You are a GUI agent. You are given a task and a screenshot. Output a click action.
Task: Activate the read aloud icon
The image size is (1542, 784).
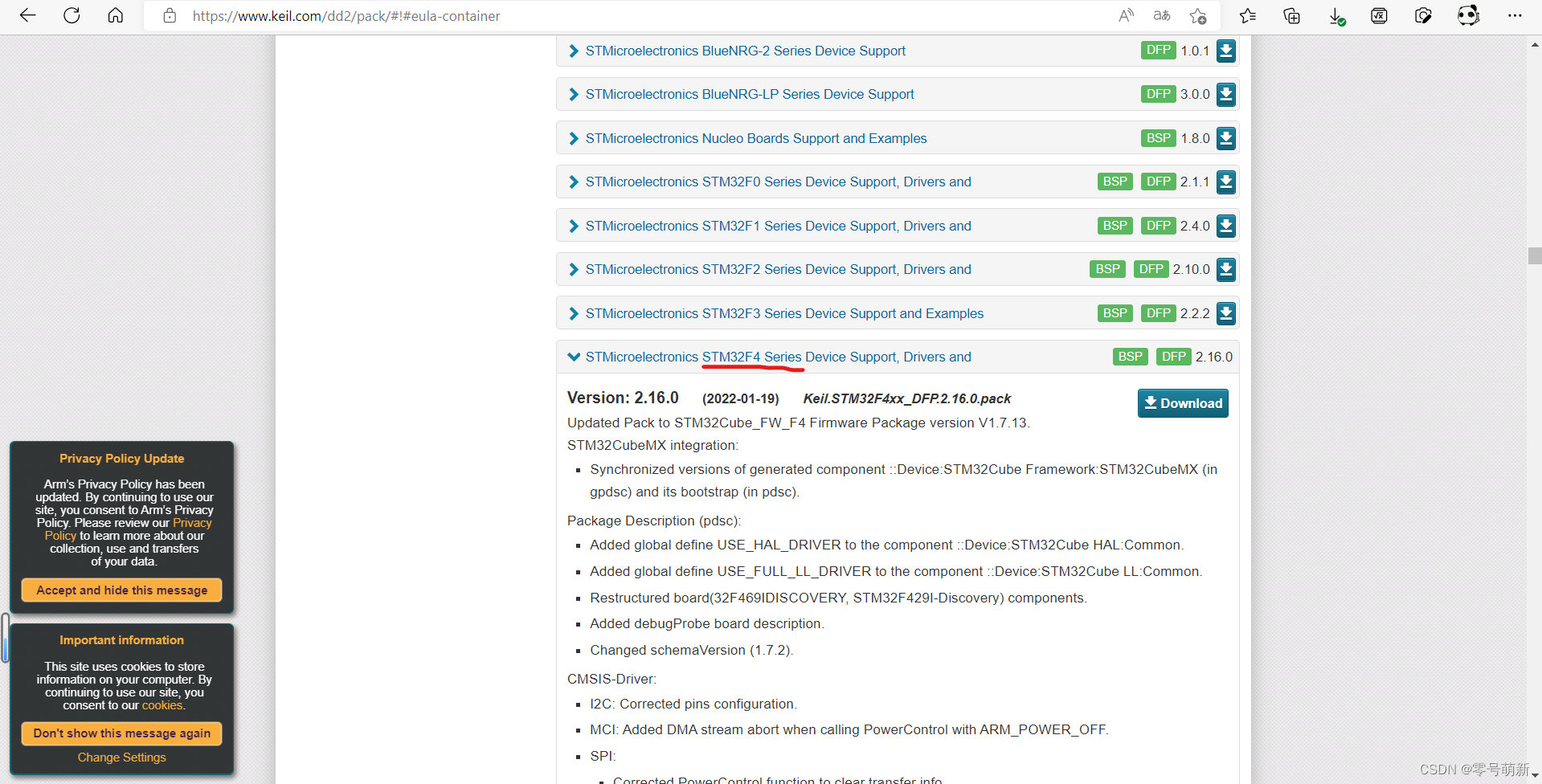click(x=1126, y=15)
